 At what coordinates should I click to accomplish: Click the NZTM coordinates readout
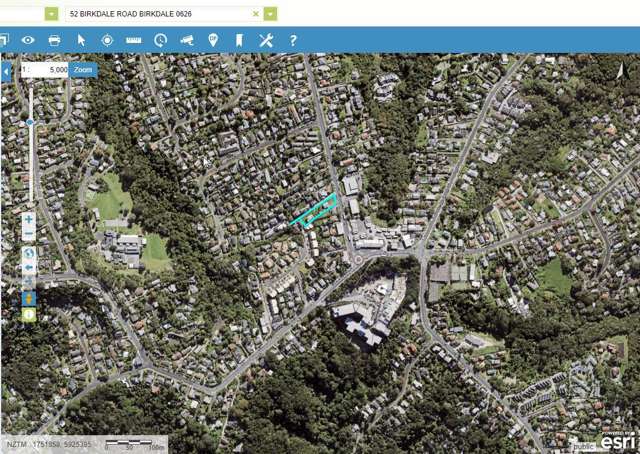[x=49, y=444]
